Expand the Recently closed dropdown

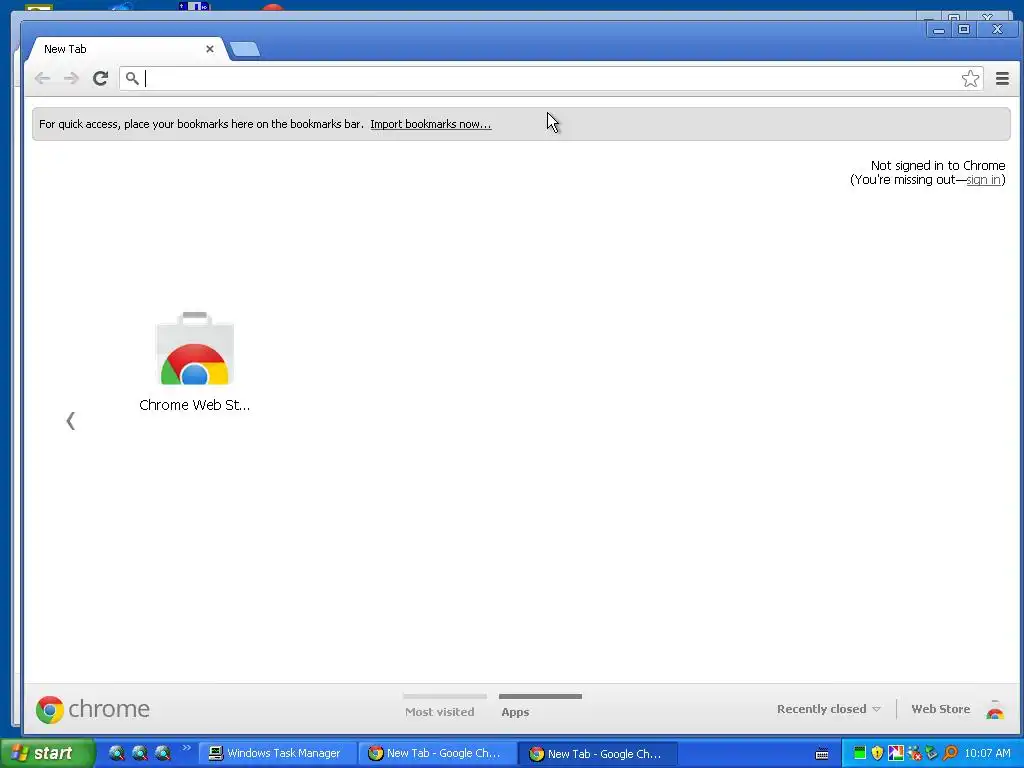tap(829, 709)
